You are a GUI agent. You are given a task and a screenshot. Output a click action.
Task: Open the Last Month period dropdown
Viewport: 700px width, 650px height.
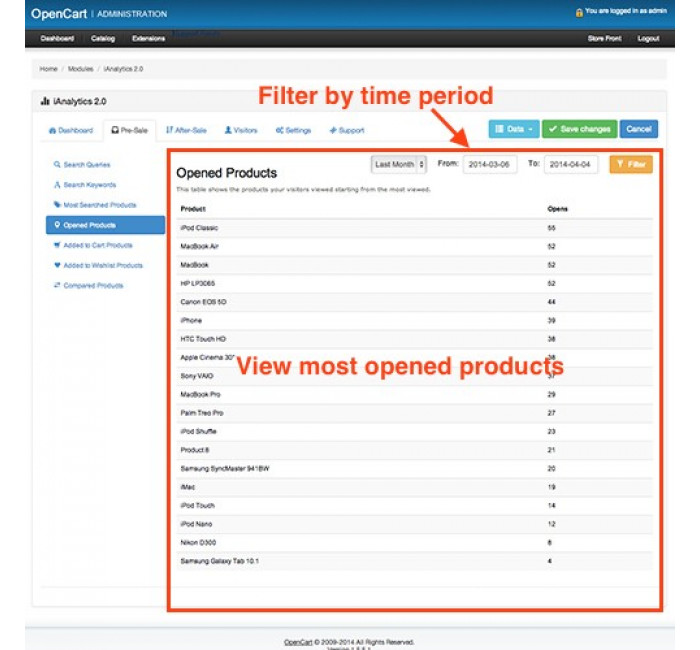tap(399, 164)
